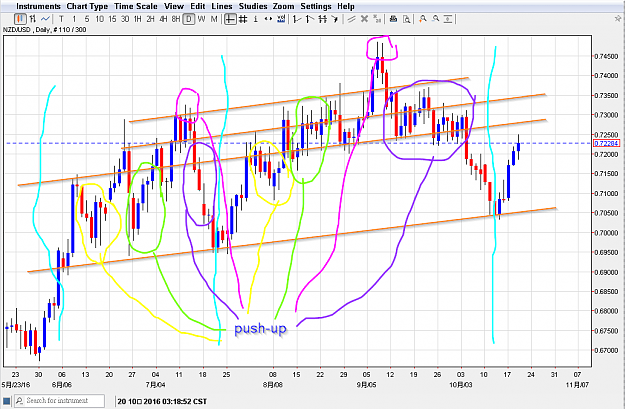Click the fit chart vertically icon
Viewport: 625px width, 409px height.
tap(448, 19)
